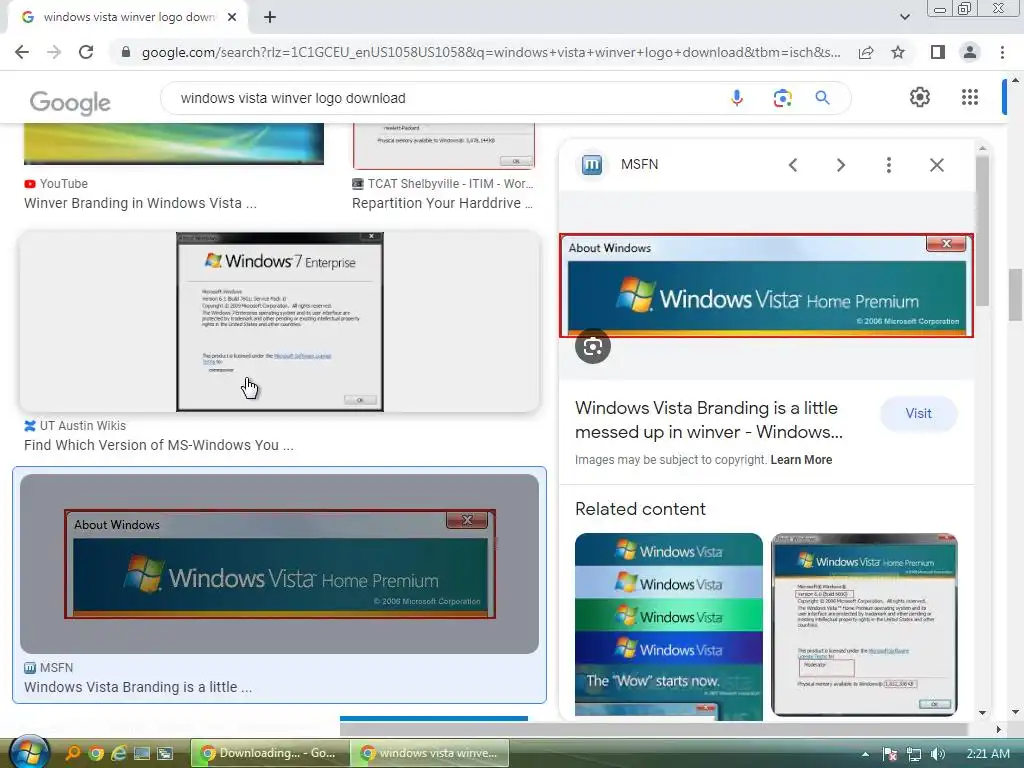Click the clock showing 2:21 AM
1024x768 pixels.
(x=987, y=754)
